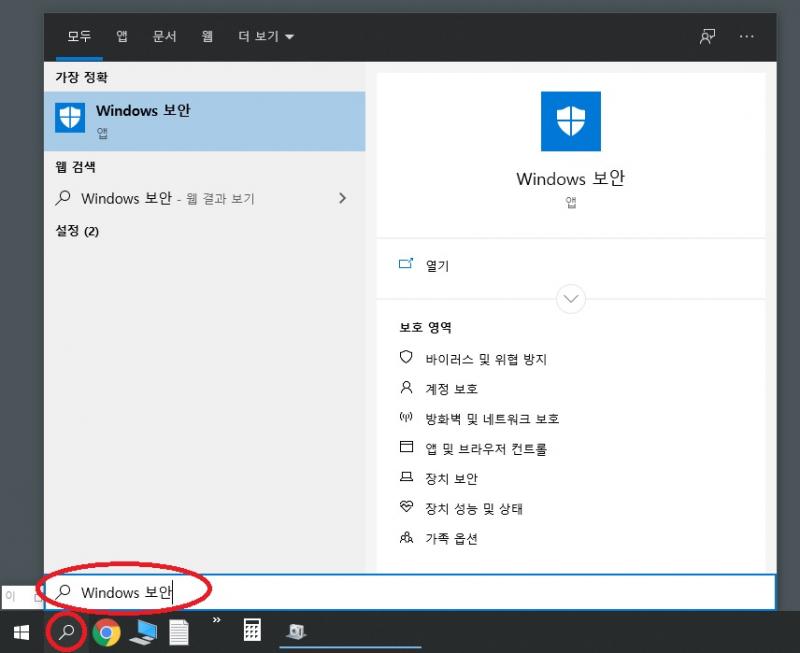This screenshot has height=653, width=800.
Task: Click the text document taskbar icon
Action: pos(178,632)
